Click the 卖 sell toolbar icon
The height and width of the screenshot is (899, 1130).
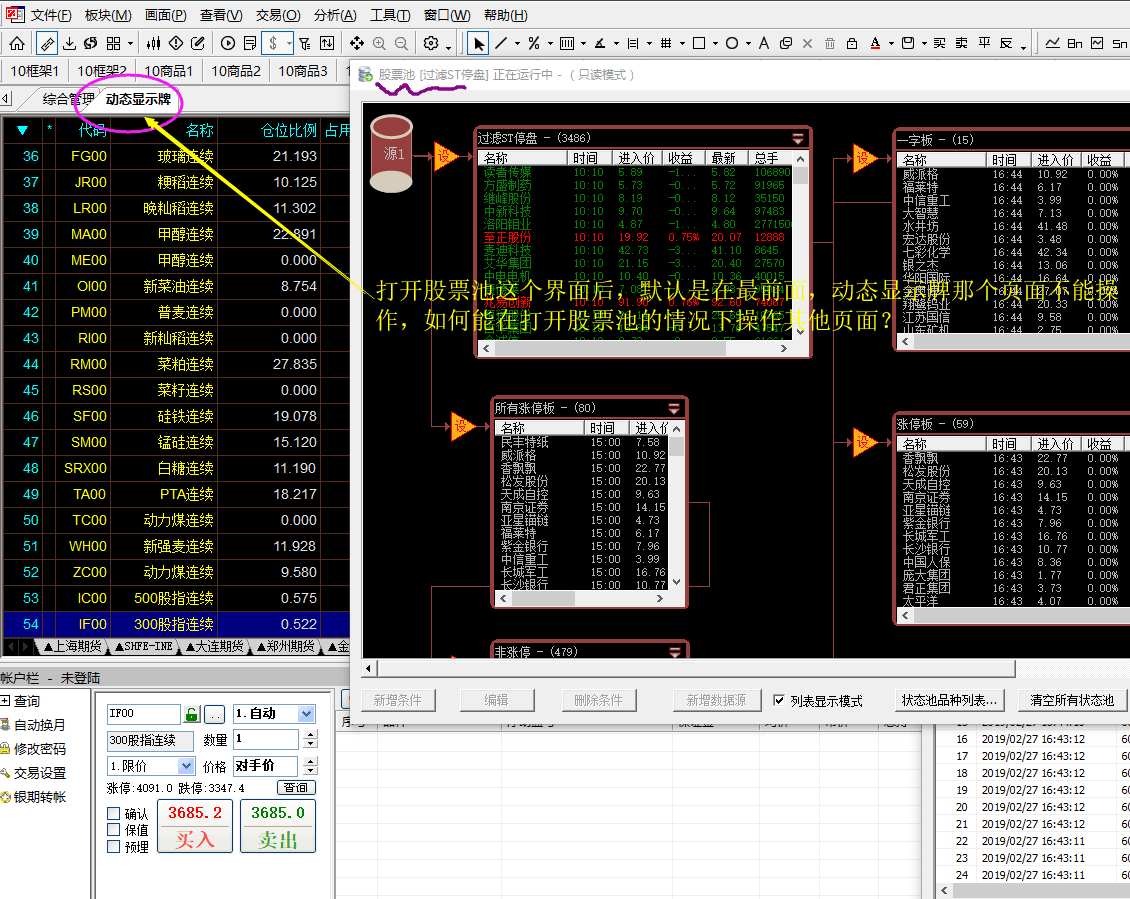pos(962,43)
